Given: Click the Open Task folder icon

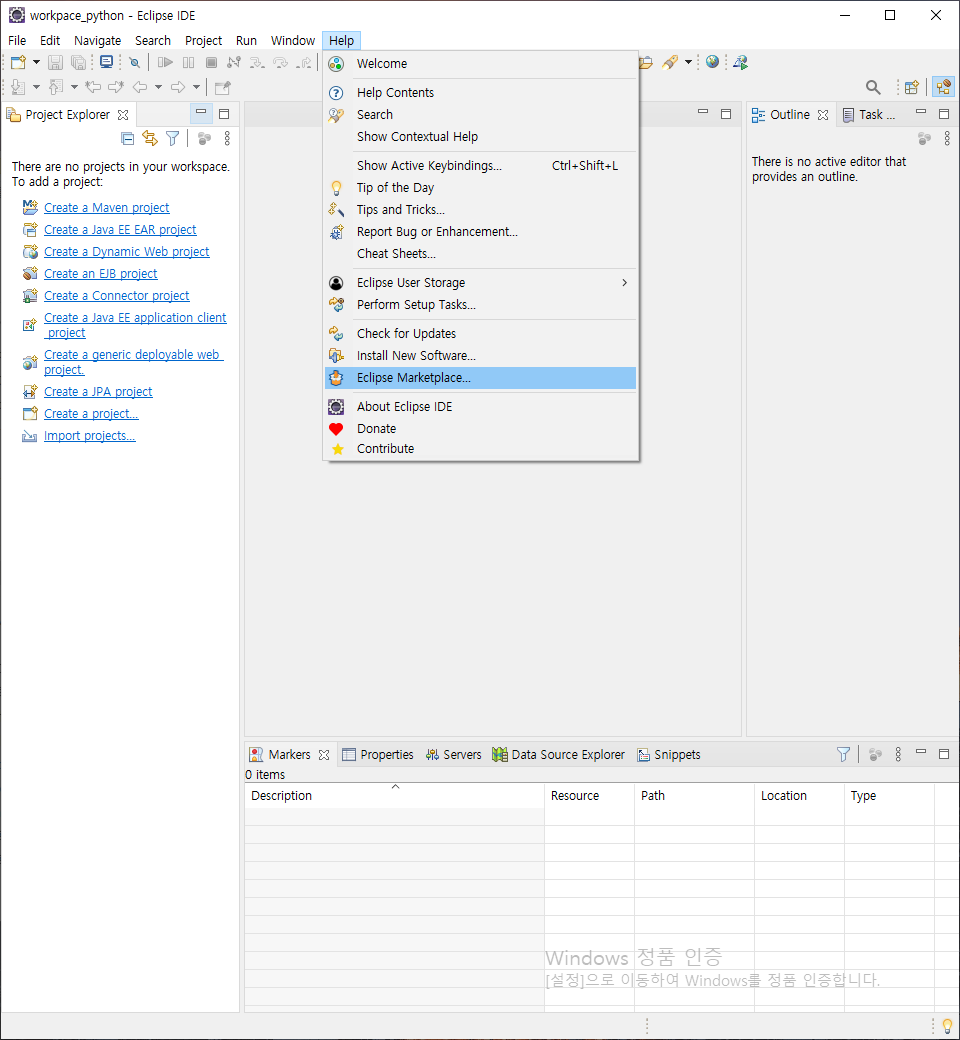Looking at the screenshot, I should click(646, 62).
